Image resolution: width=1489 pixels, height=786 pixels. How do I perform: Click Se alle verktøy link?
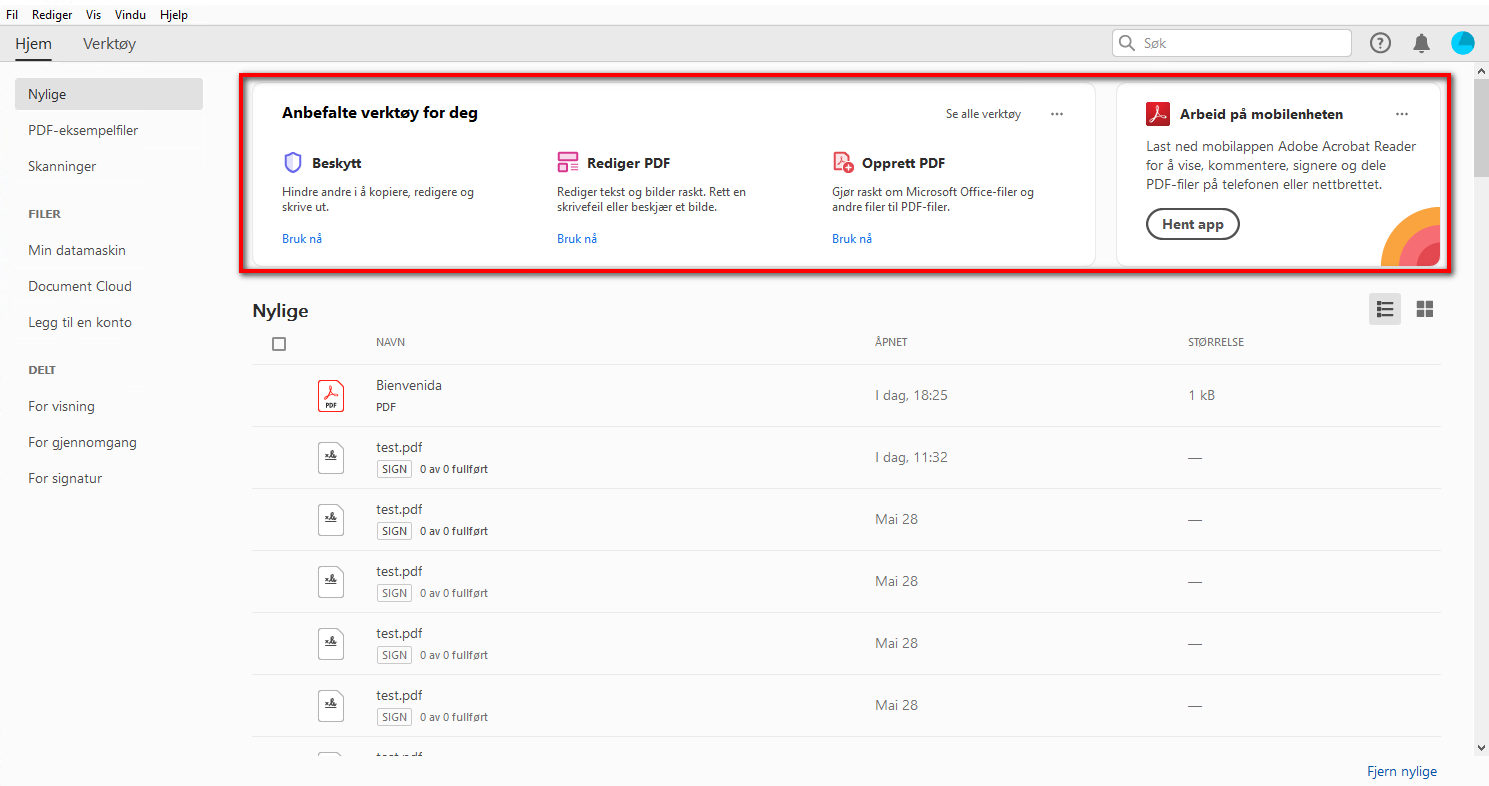tap(983, 114)
